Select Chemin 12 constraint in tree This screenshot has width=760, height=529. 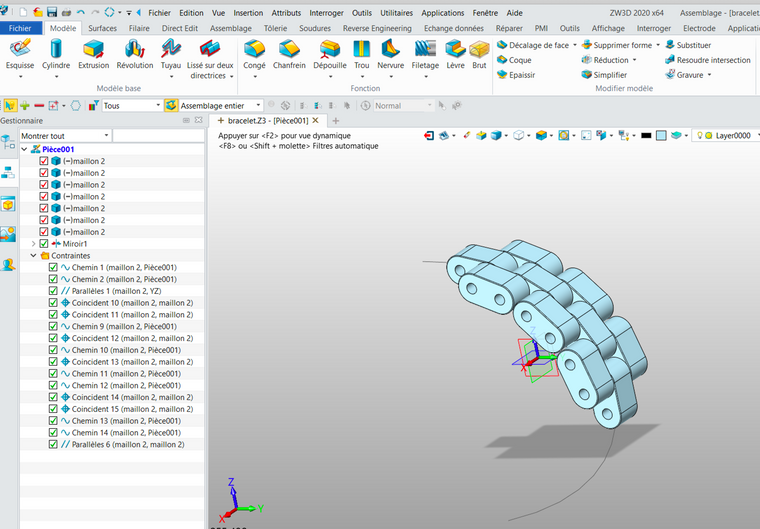[126, 385]
